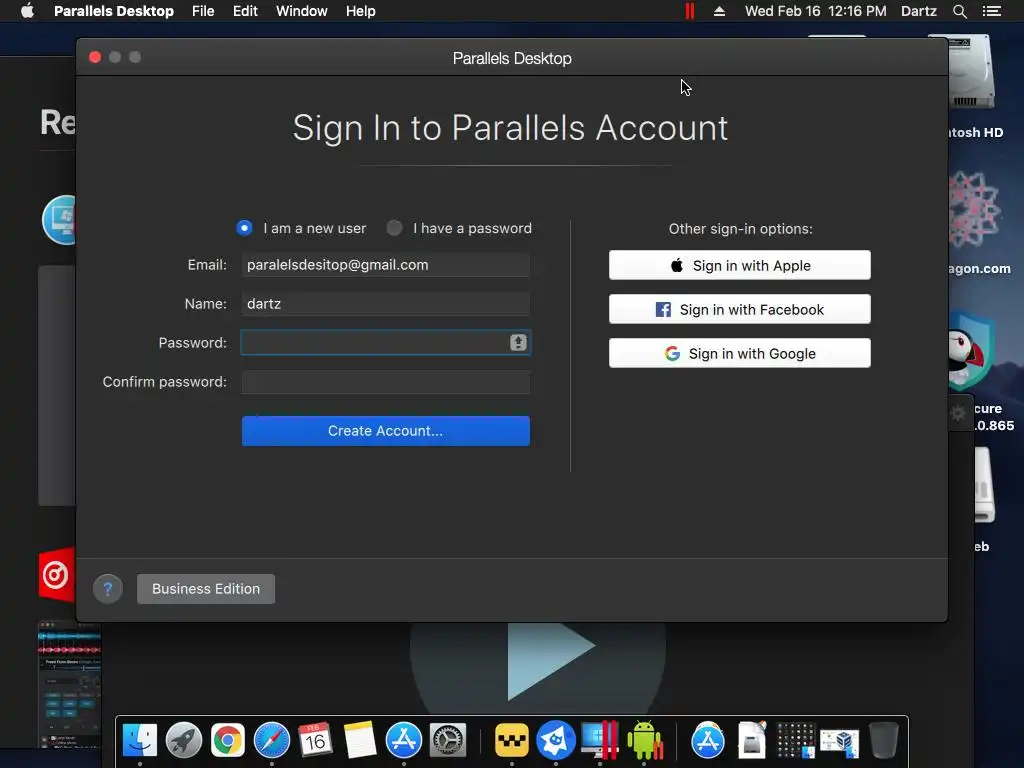Open Parallels Desktop icon in the Dock
This screenshot has width=1024, height=768.
point(600,740)
